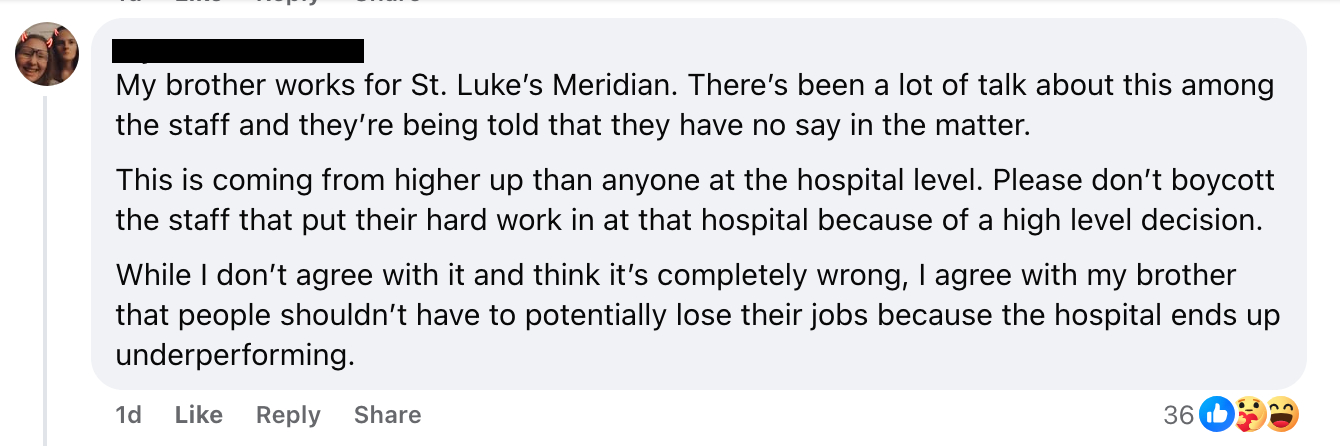Viewport: 1340px width, 446px height.
Task: Reply to the St. Luke's comment
Action: pos(288,414)
